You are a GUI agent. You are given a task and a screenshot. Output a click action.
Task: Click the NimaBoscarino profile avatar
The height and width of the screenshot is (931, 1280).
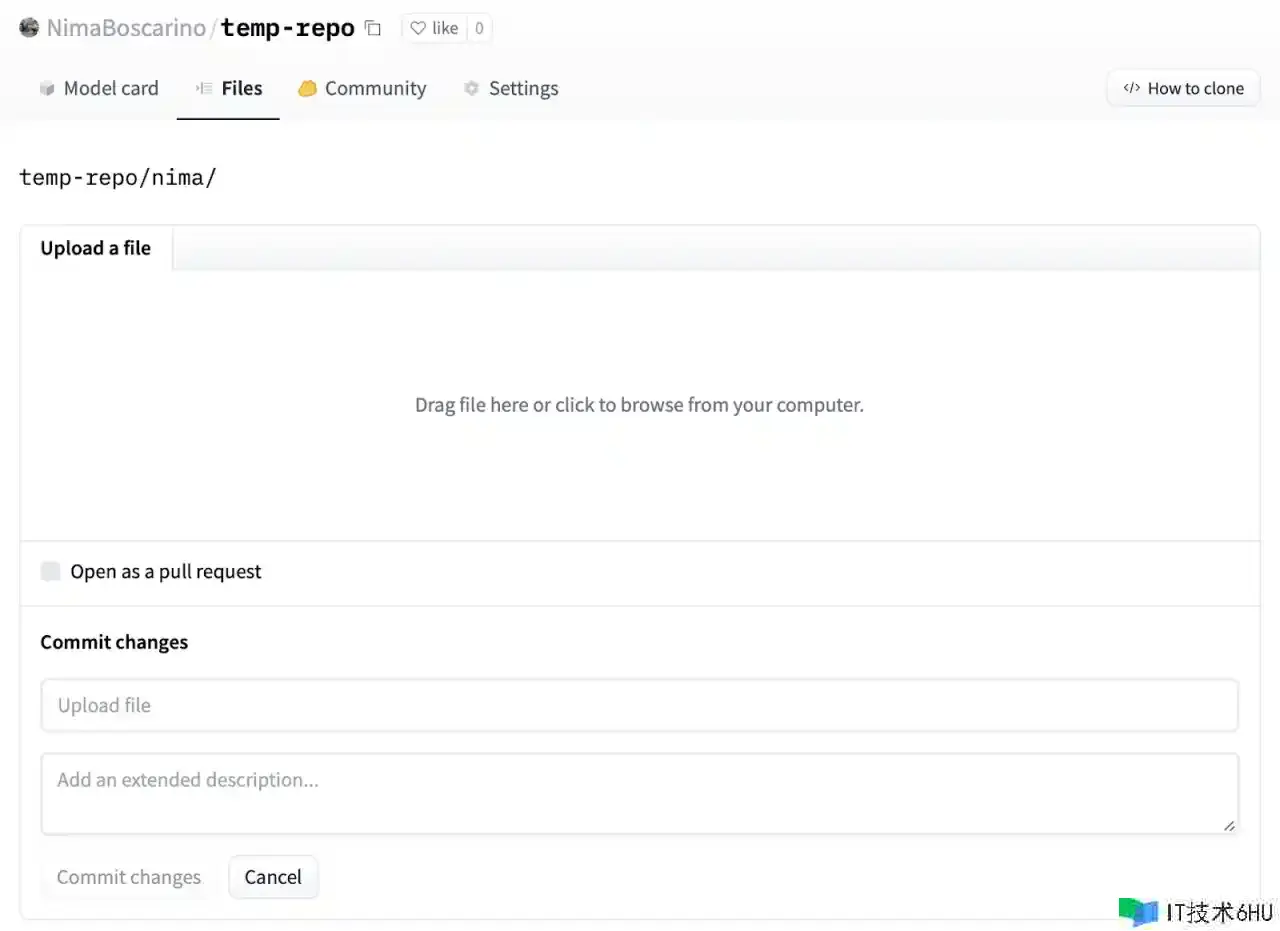click(29, 28)
